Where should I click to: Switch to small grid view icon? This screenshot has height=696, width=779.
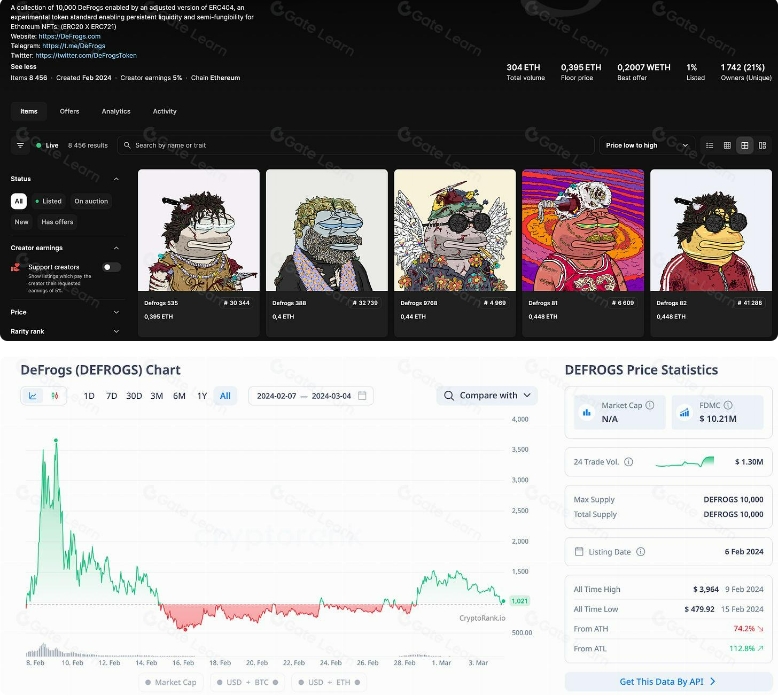coord(727,146)
